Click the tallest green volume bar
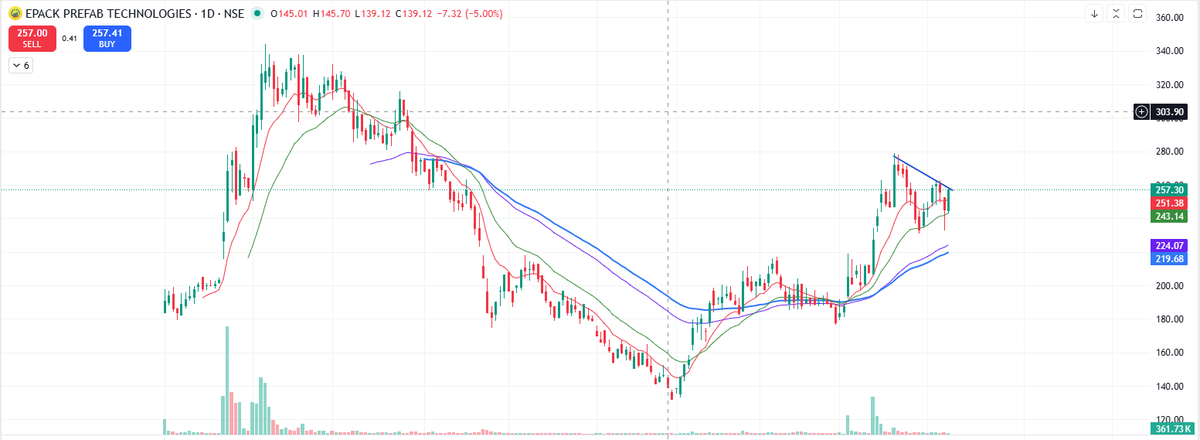The width and height of the screenshot is (1200, 440). [227, 380]
